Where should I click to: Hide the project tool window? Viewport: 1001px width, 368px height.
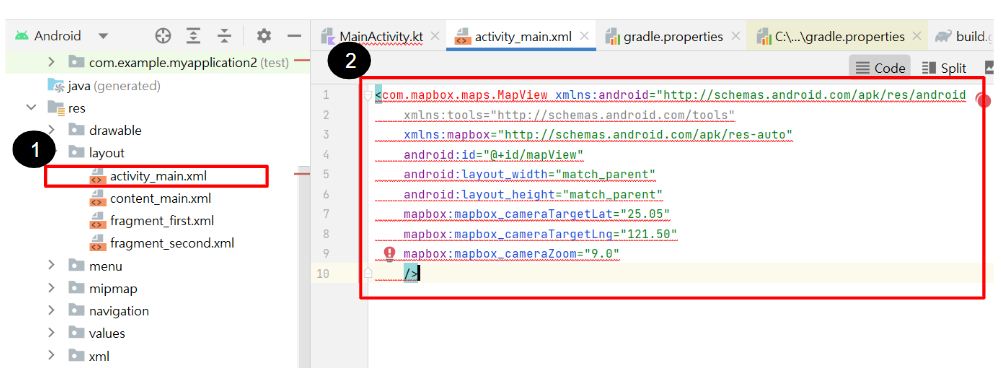click(x=294, y=36)
